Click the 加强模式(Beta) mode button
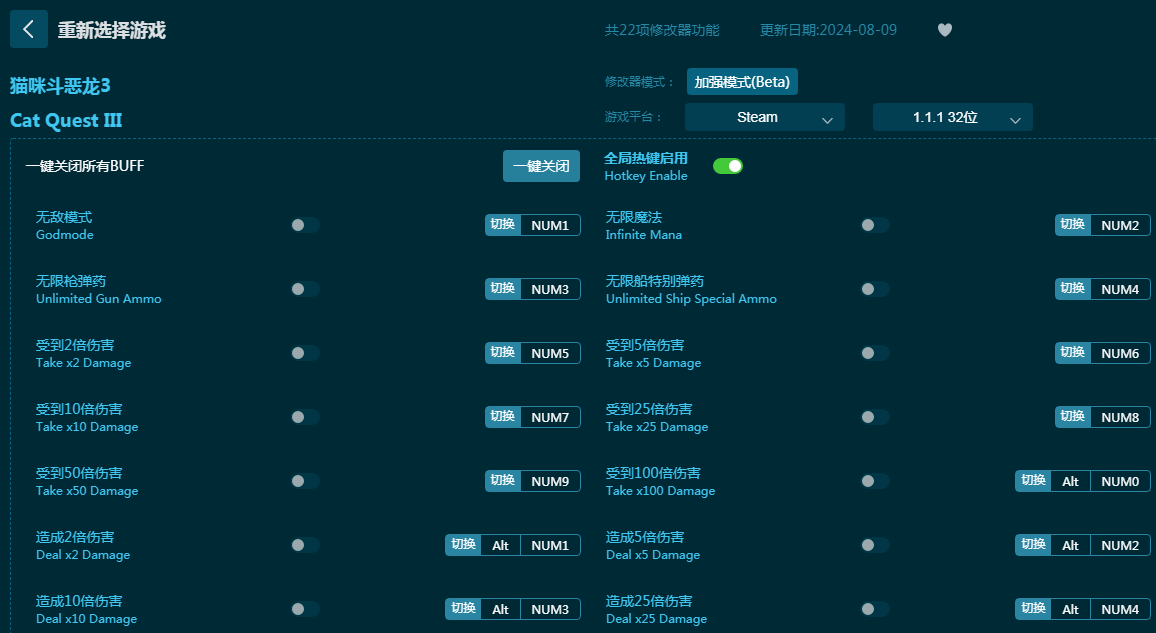Viewport: 1156px width, 633px height. point(742,82)
